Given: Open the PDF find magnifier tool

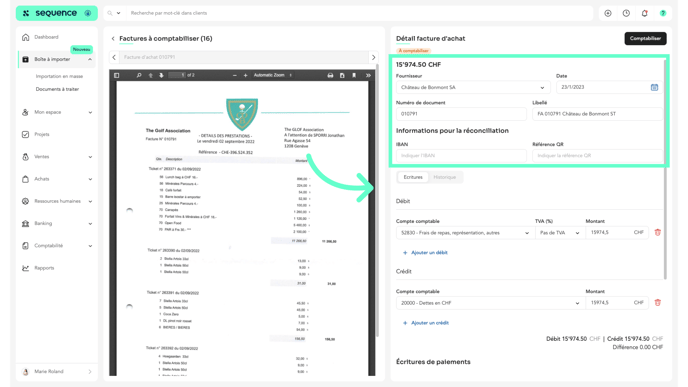Looking at the screenshot, I should click(x=139, y=75).
